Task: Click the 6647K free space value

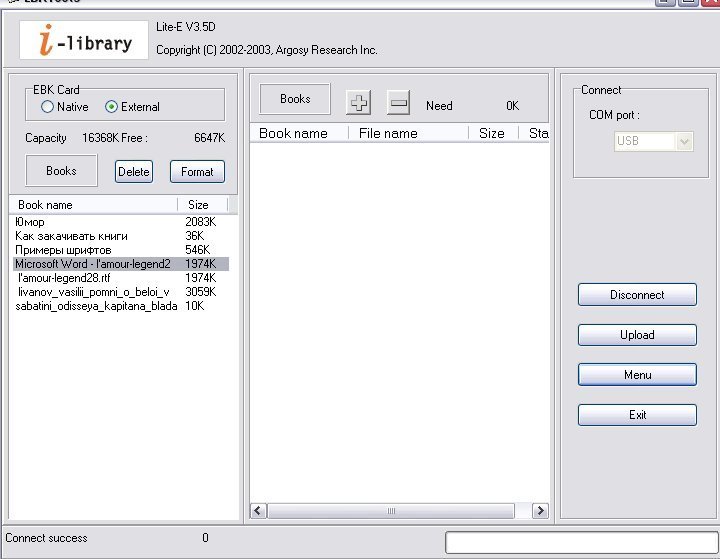Action: 209,138
